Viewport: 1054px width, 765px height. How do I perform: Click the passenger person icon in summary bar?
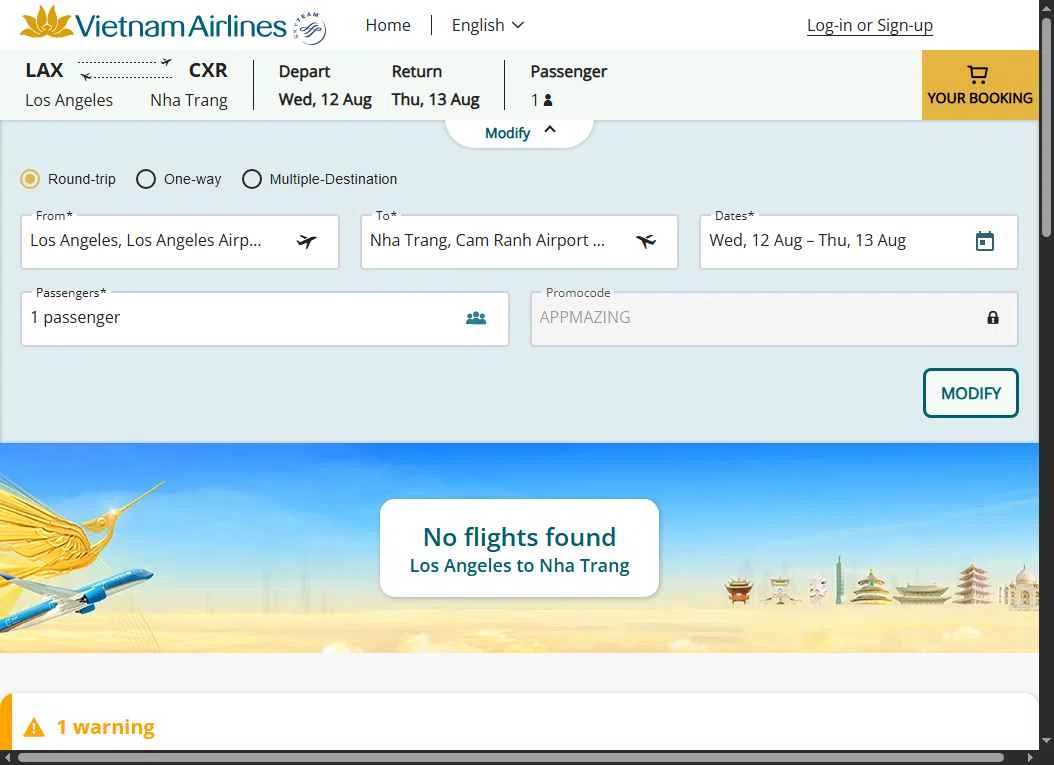coord(548,100)
